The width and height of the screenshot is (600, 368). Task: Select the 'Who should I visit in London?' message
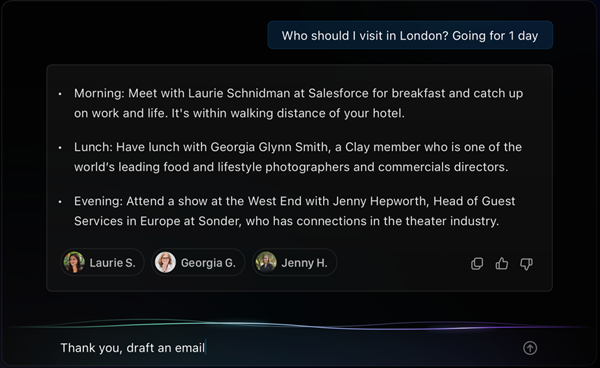click(410, 35)
